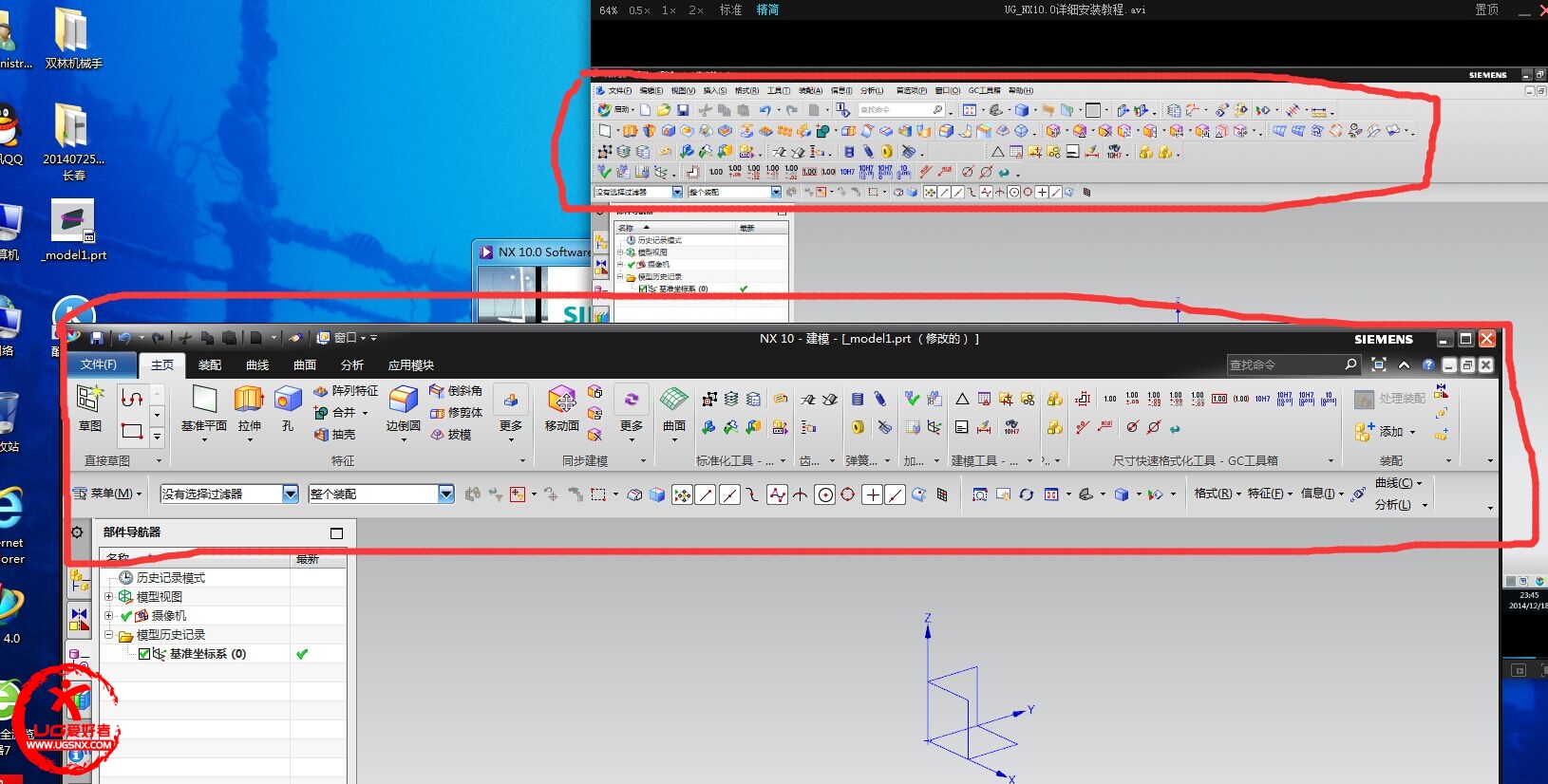
Task: Click the Add component icon in Assembly group
Action: [1365, 432]
